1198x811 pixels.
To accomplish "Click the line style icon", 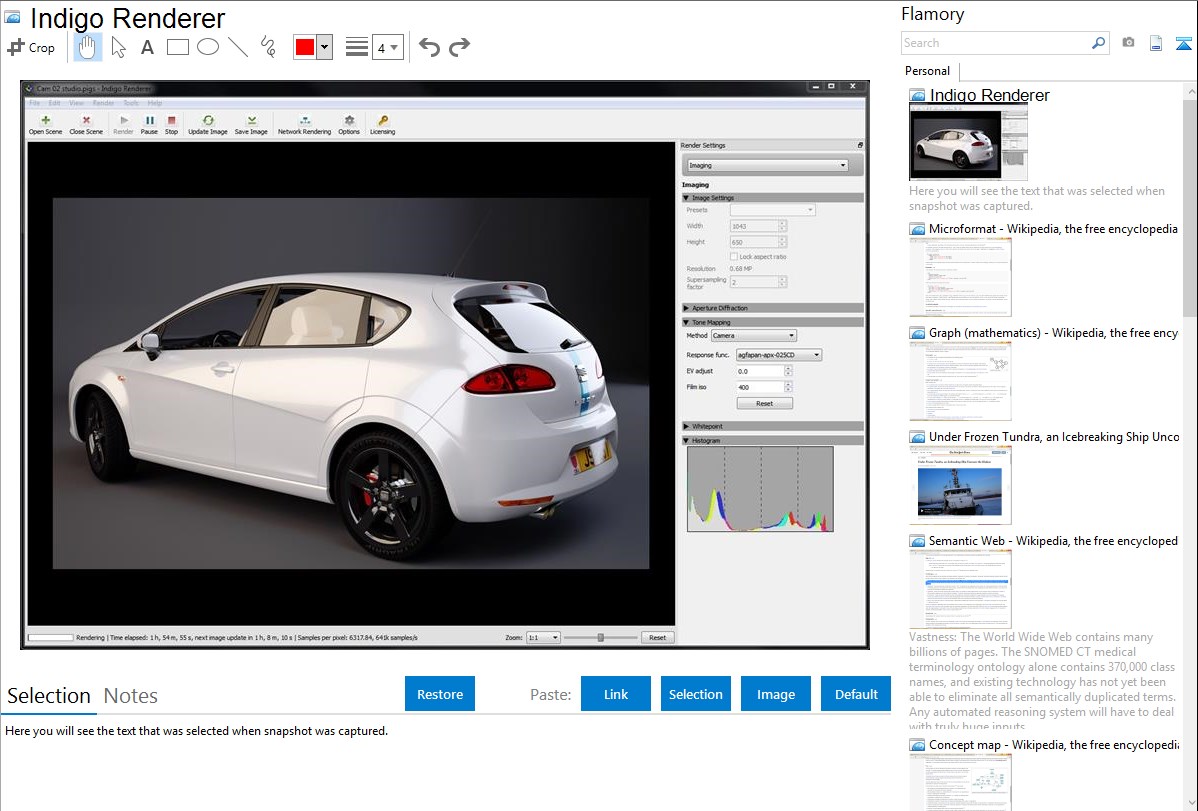I will (356, 47).
